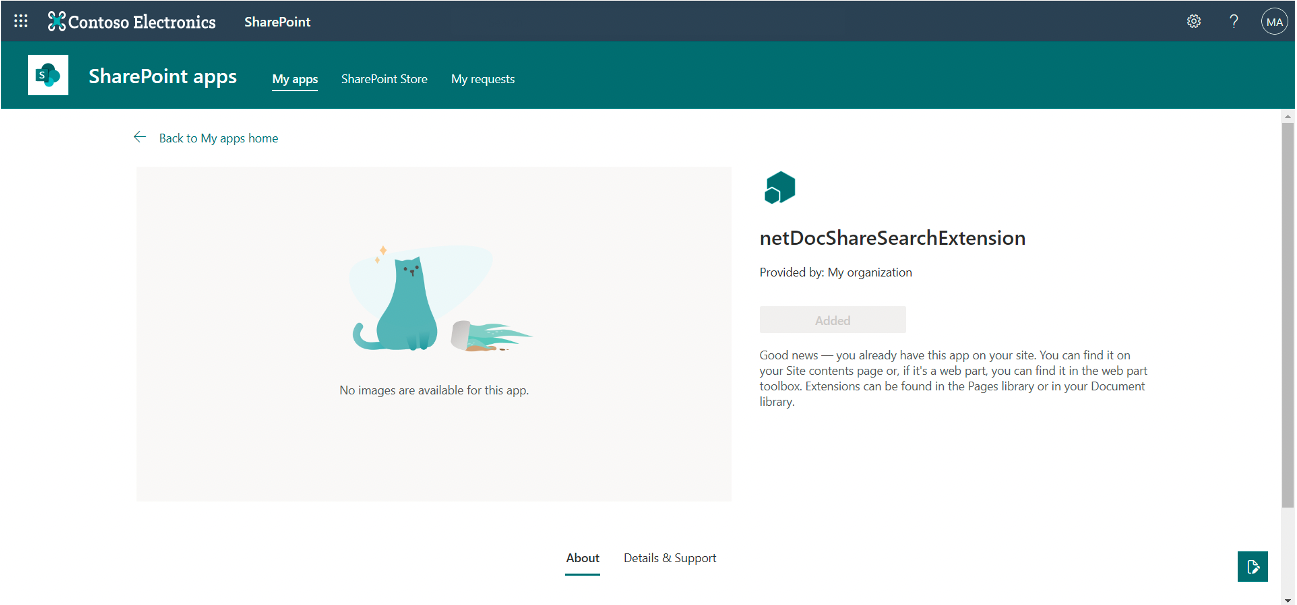Image resolution: width=1297 pixels, height=605 pixels.
Task: Select the About tab
Action: 583,558
